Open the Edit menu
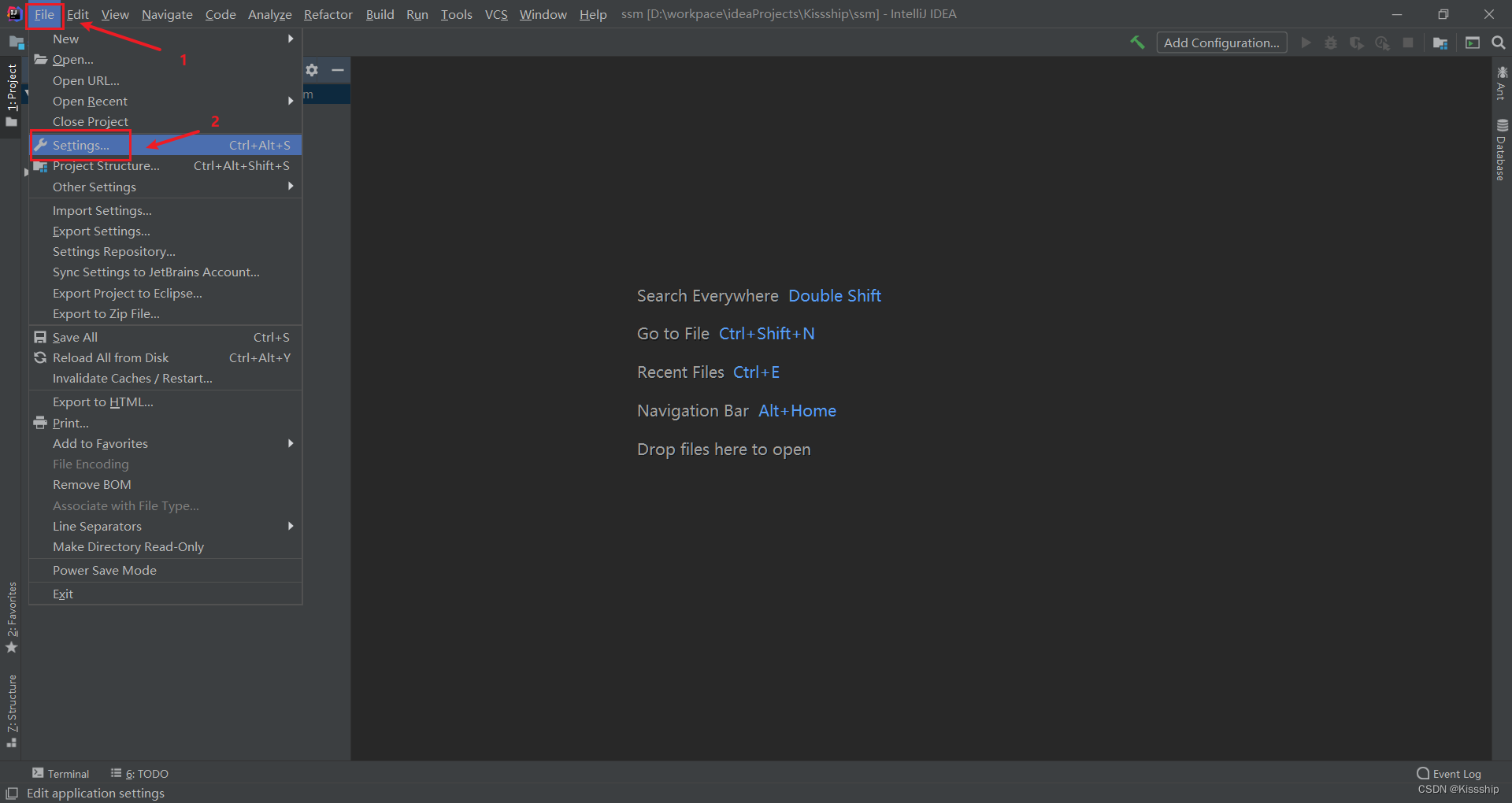 [x=77, y=14]
